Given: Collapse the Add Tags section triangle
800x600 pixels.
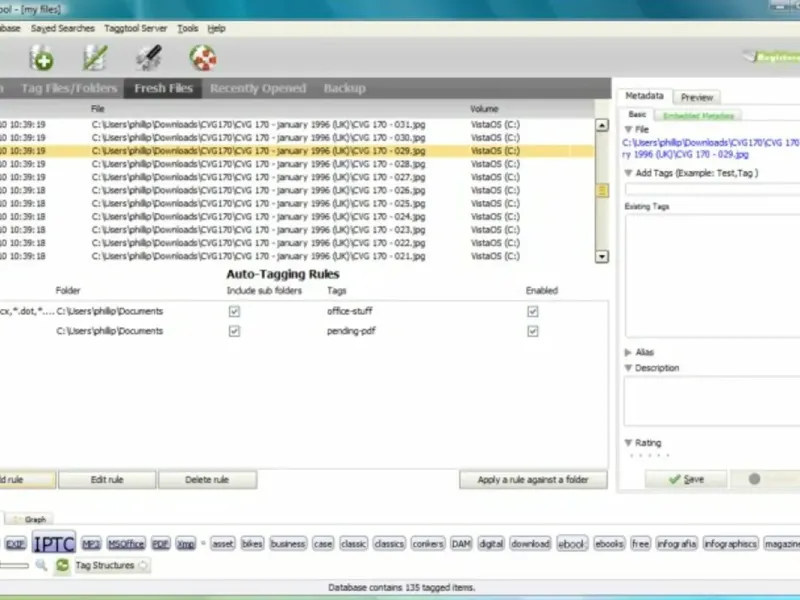Looking at the screenshot, I should click(629, 173).
